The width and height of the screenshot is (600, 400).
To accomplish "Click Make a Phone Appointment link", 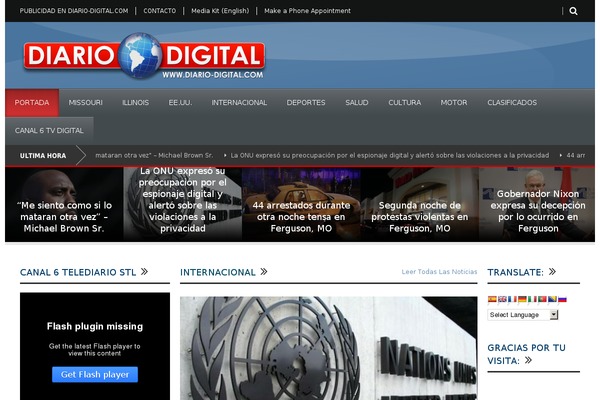I will pyautogui.click(x=307, y=11).
